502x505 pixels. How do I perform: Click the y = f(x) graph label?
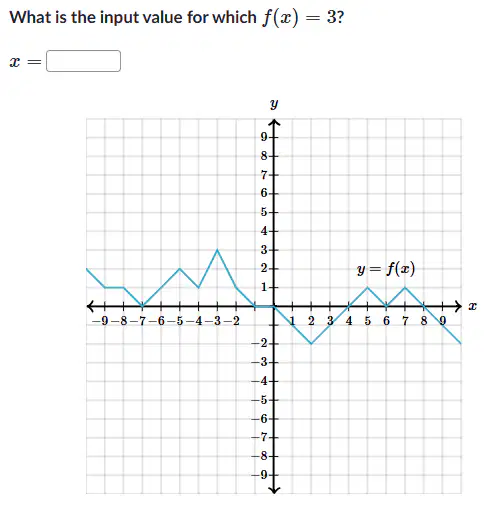coord(386,269)
